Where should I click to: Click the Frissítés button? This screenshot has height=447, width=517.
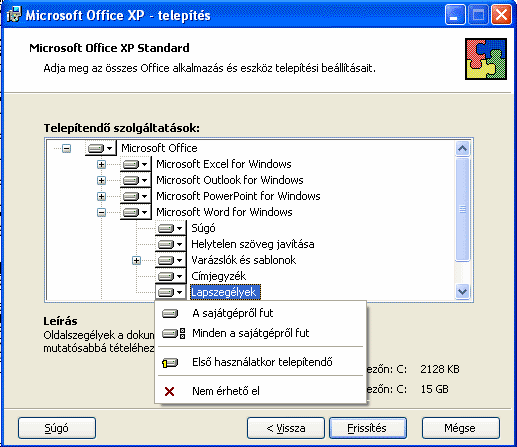click(368, 428)
